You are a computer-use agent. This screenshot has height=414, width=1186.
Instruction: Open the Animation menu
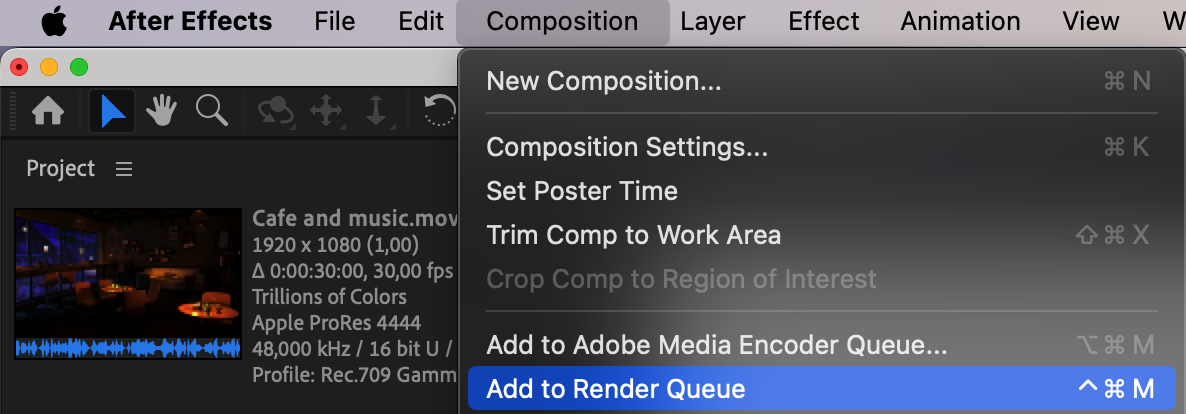[x=960, y=21]
